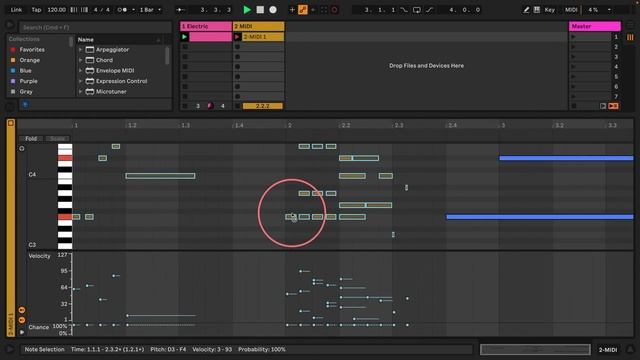The image size is (640, 360).
Task: Click the Capture MIDI brackets icon
Action: coord(324,9)
